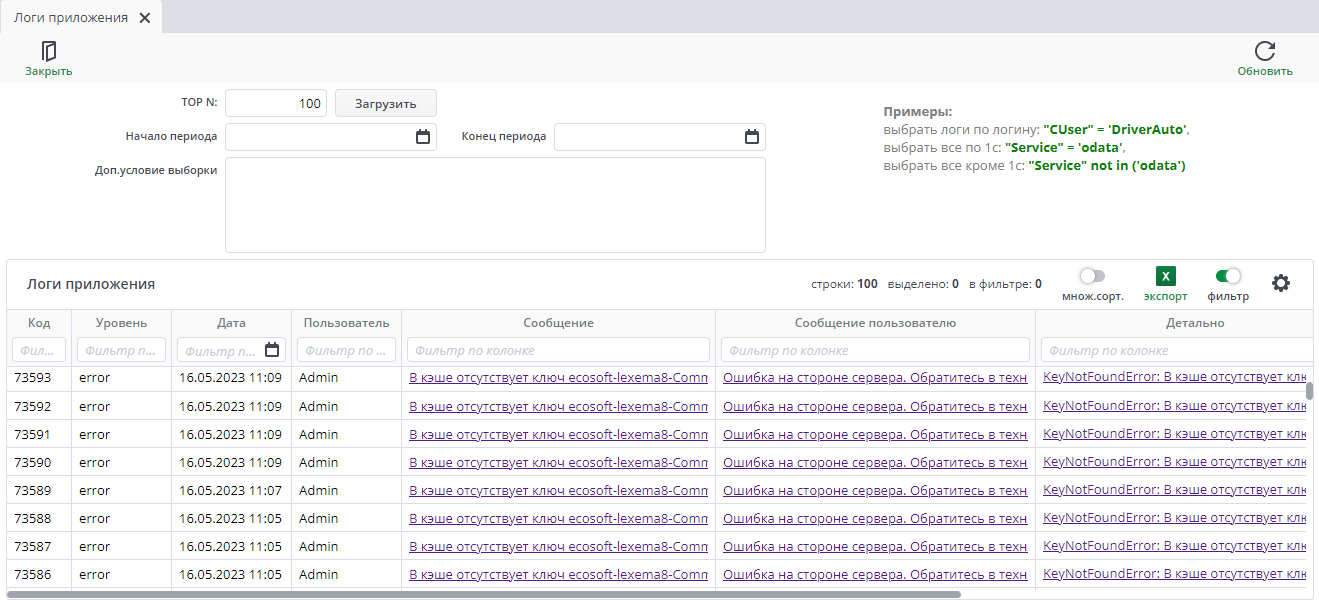The image size is (1319, 603).
Task: Turn off the фильтр toggle
Action: tap(1227, 276)
